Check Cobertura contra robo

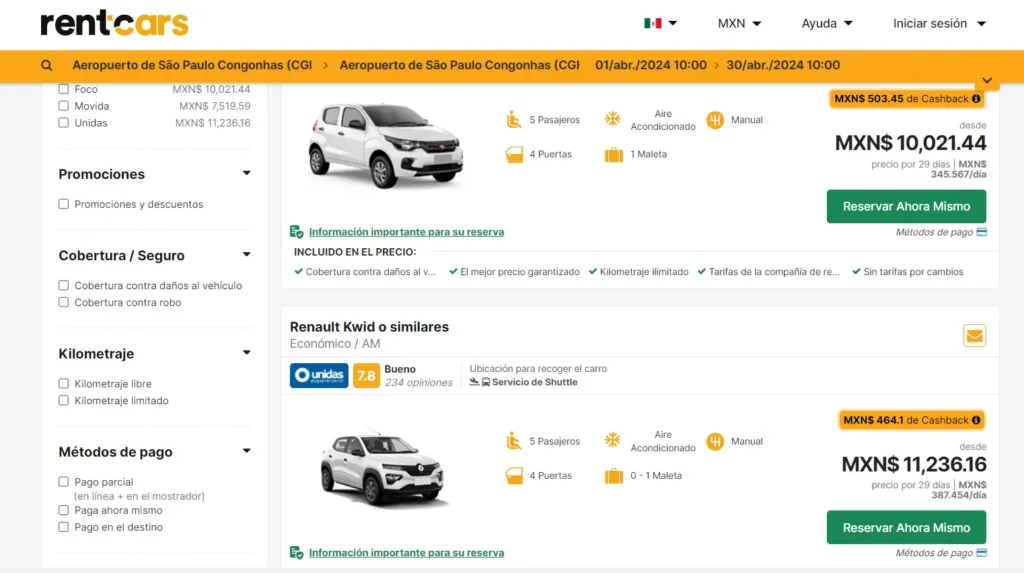tap(63, 303)
